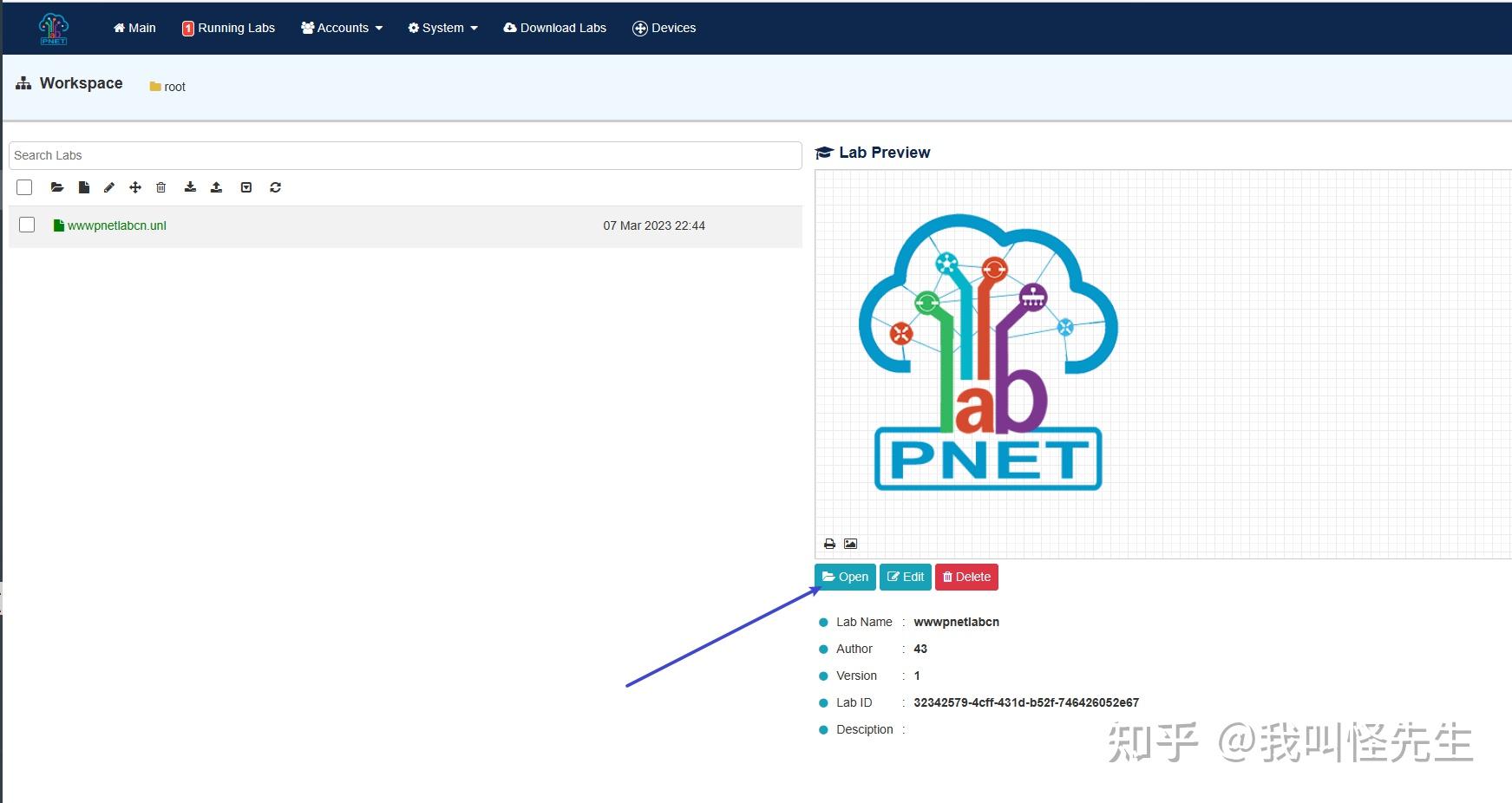This screenshot has height=803, width=1512.
Task: Click the green Open button
Action: click(x=845, y=577)
